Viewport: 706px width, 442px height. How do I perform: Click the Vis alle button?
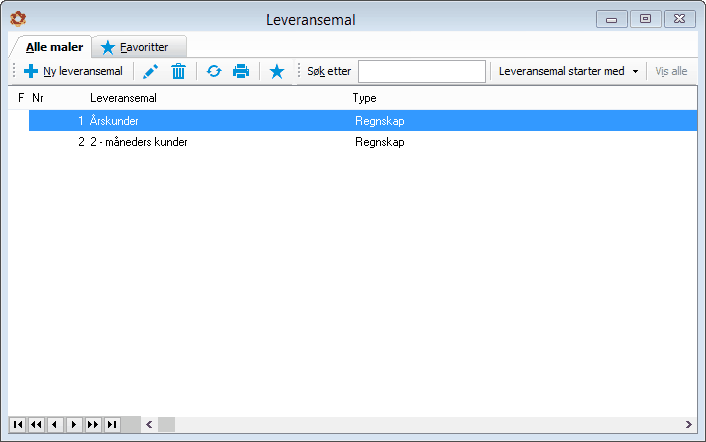click(x=671, y=71)
